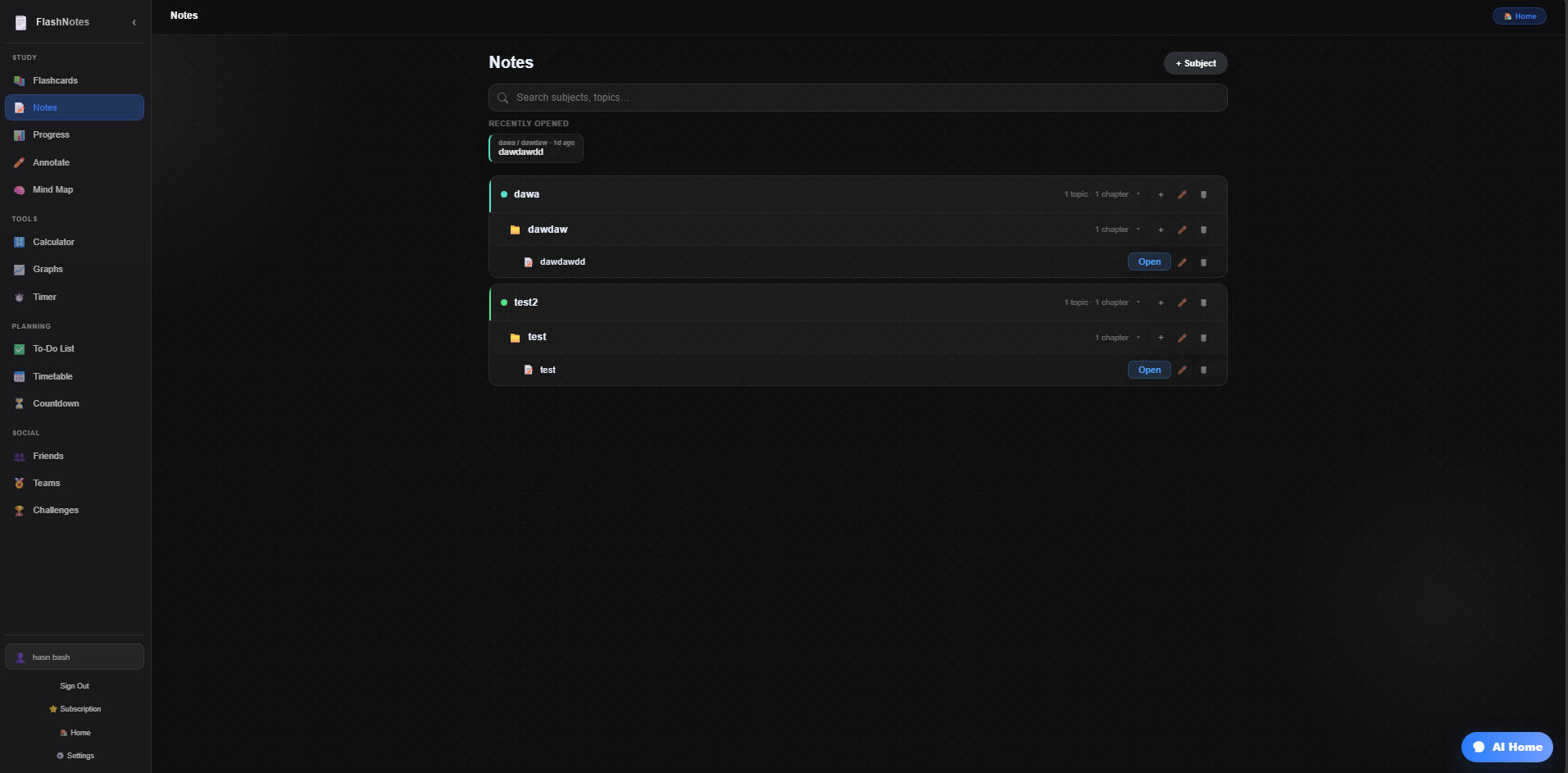Collapse the test topic chapter arrow
The width and height of the screenshot is (1568, 773).
pyautogui.click(x=1139, y=338)
